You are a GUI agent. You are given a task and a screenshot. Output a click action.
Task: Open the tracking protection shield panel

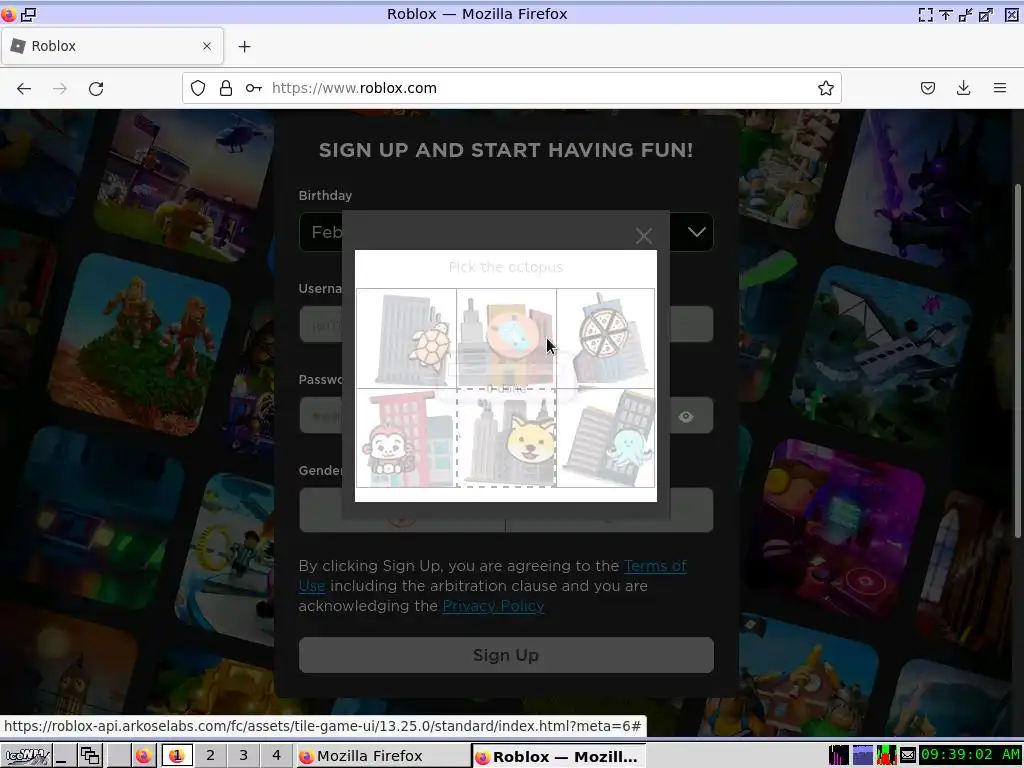[198, 88]
